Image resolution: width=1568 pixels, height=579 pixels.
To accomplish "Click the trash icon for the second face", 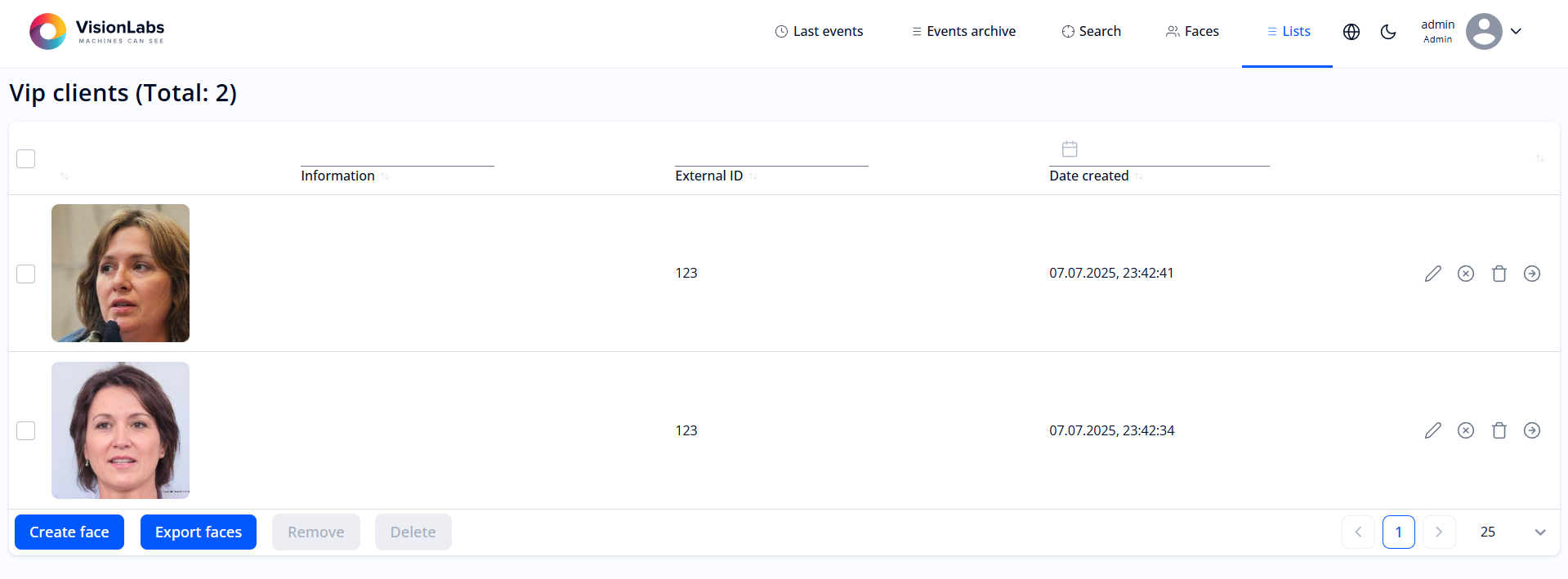I will coord(1499,430).
